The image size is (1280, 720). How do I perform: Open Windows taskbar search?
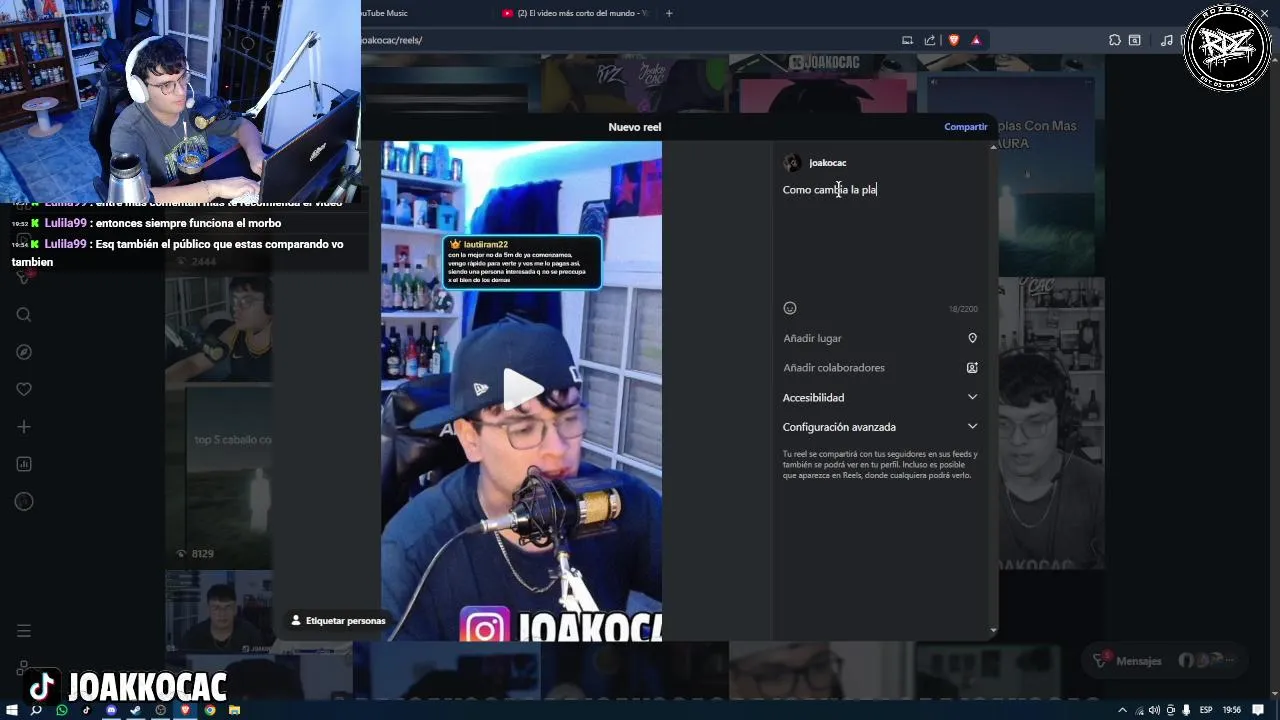coord(36,710)
